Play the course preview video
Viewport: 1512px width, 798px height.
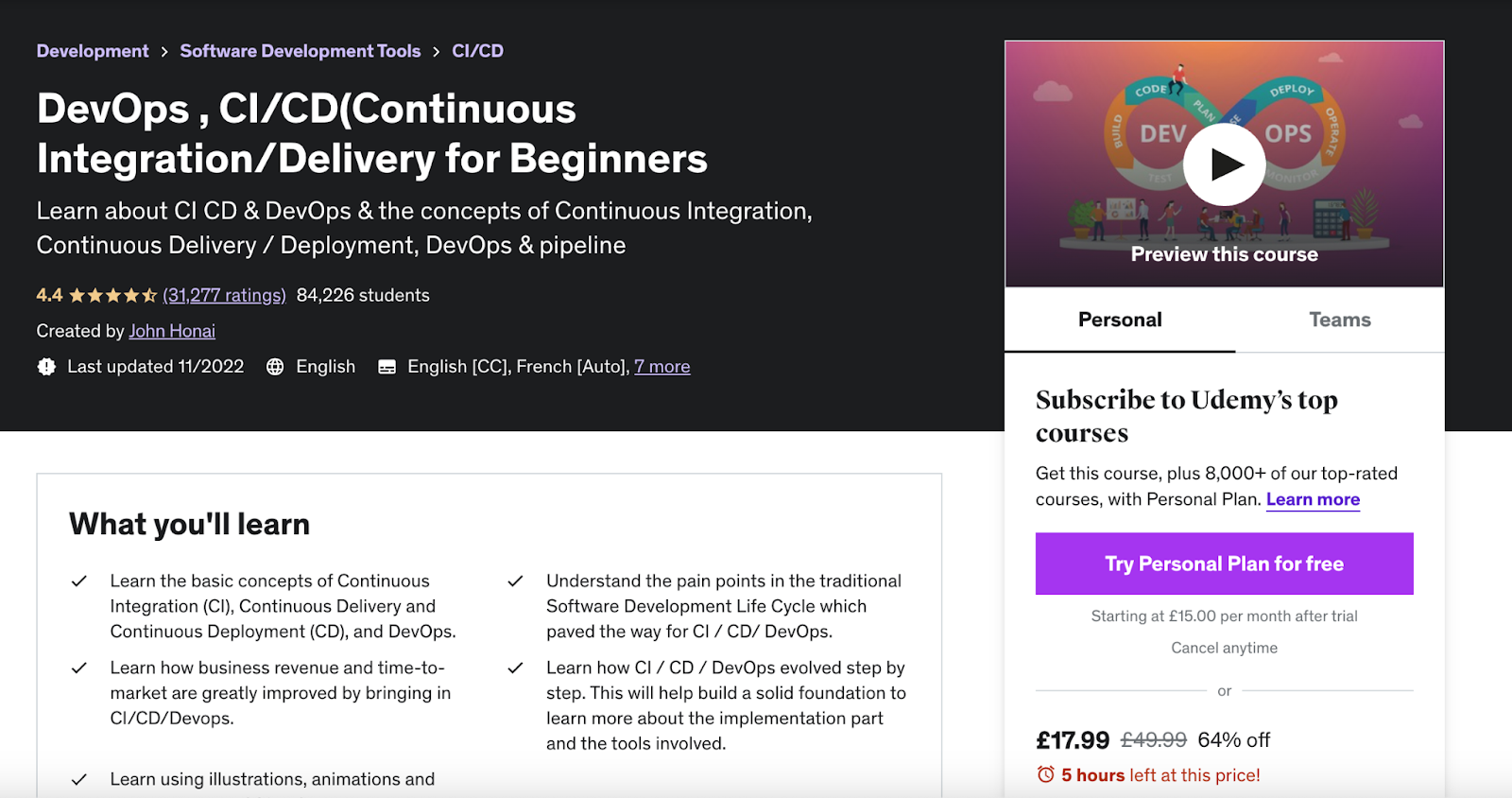click(1224, 165)
